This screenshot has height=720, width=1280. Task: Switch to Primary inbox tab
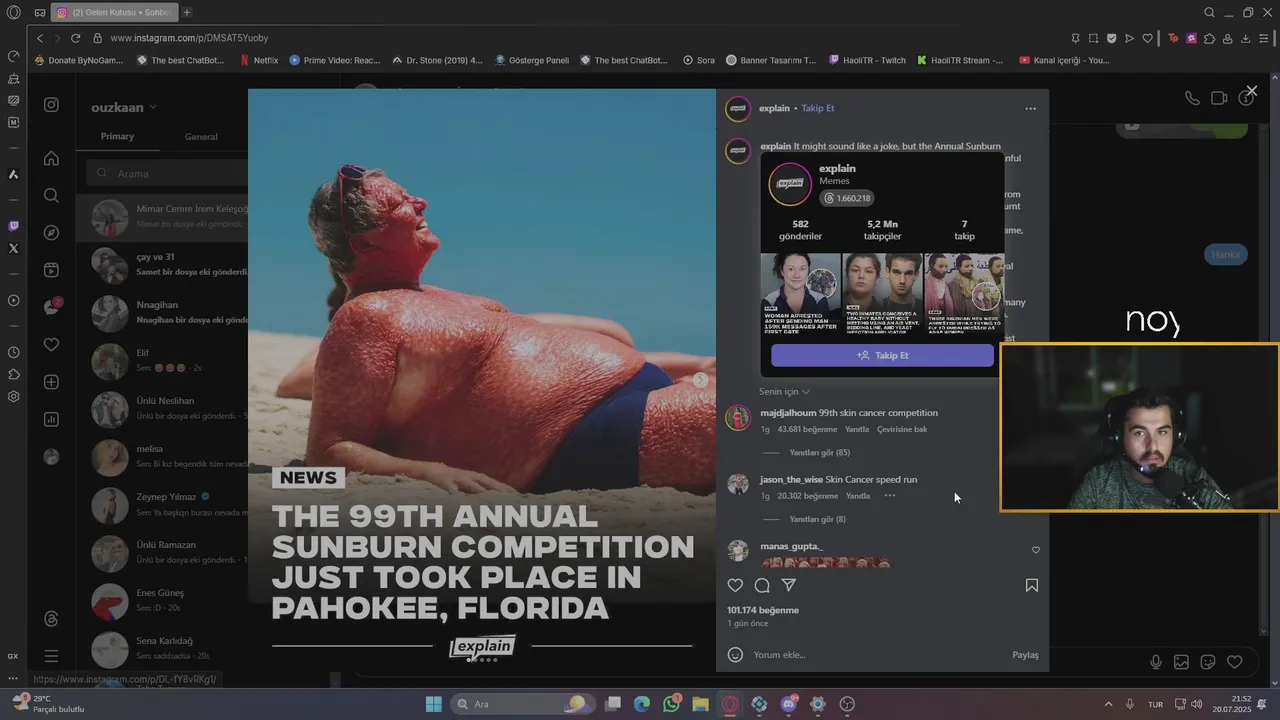[x=117, y=136]
